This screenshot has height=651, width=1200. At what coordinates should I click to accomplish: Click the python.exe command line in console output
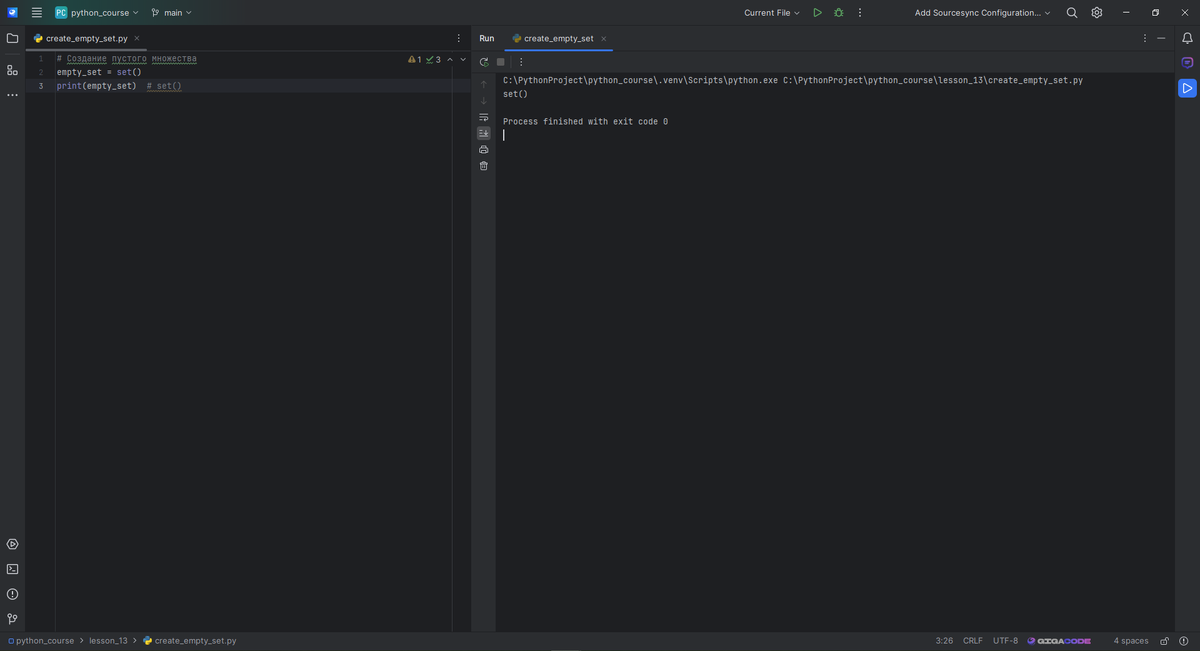pos(793,80)
